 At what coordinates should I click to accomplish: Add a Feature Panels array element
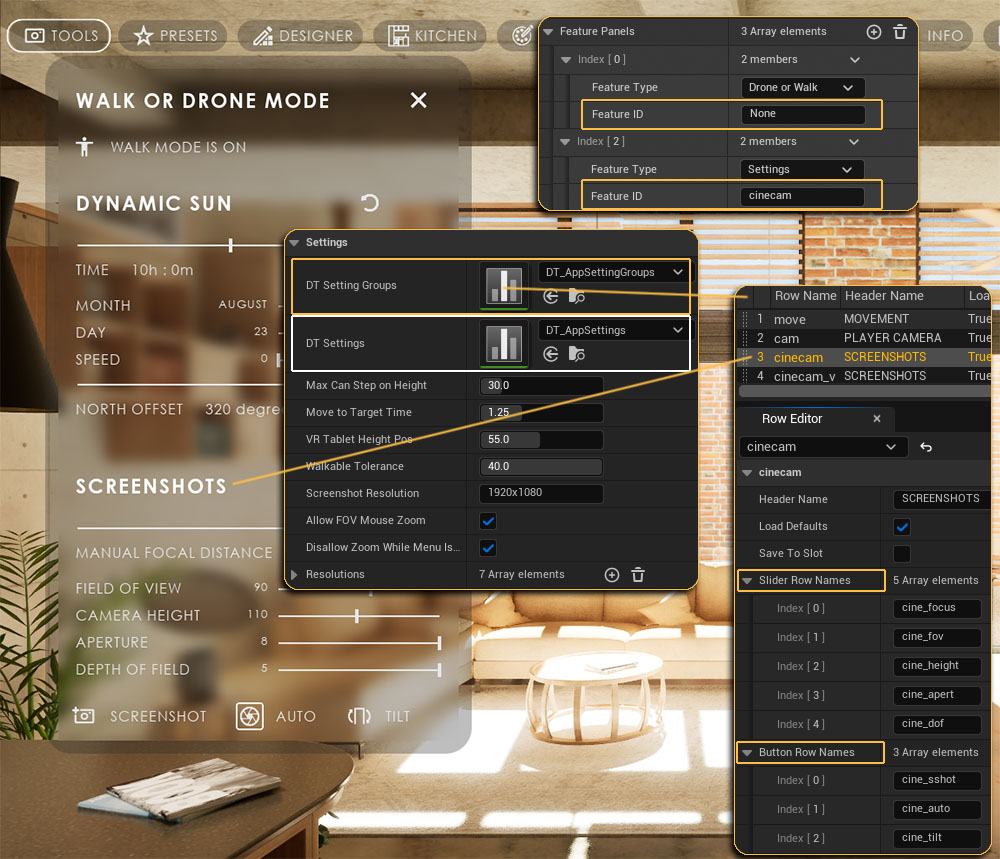(873, 32)
